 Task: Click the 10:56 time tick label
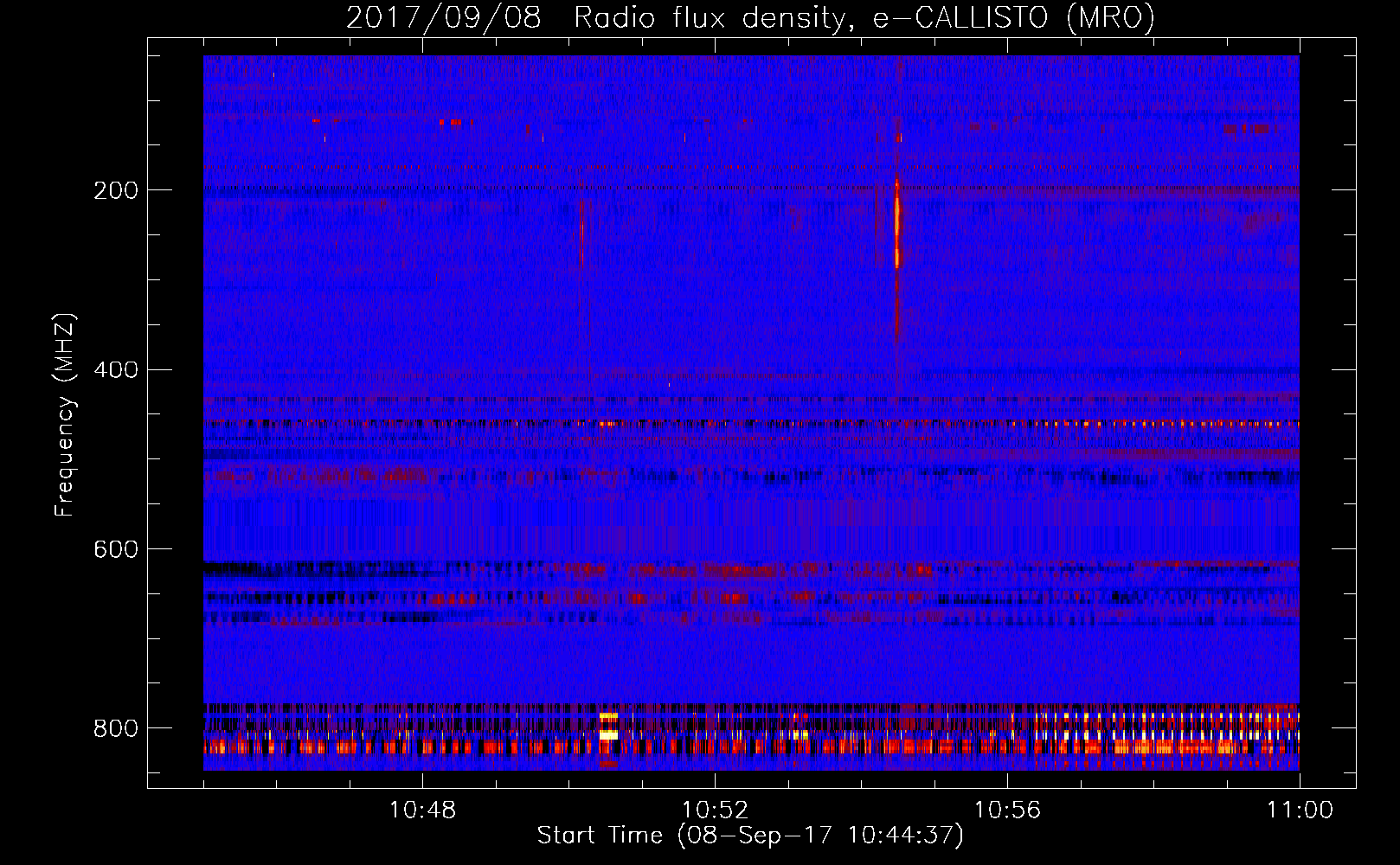pos(1007,811)
